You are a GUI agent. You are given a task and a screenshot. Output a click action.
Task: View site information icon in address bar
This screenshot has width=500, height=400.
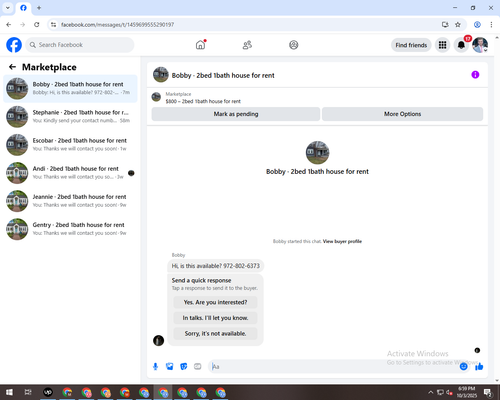[x=53, y=24]
